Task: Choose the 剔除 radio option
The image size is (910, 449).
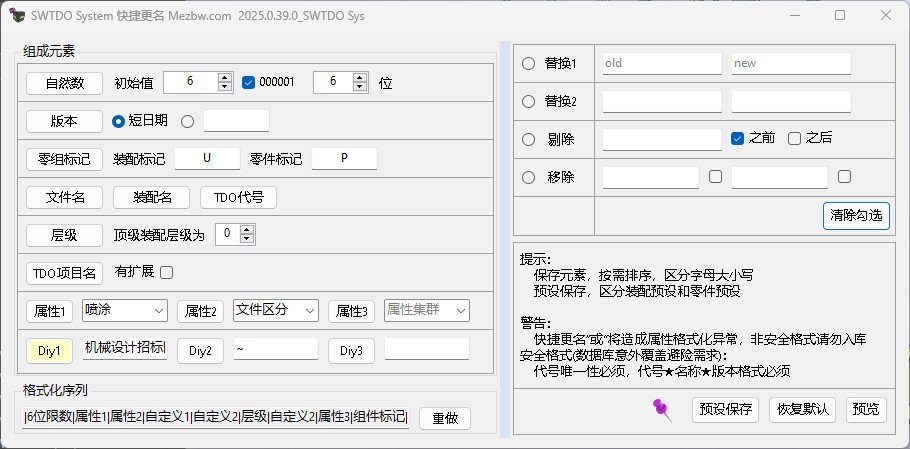Action: click(x=529, y=139)
